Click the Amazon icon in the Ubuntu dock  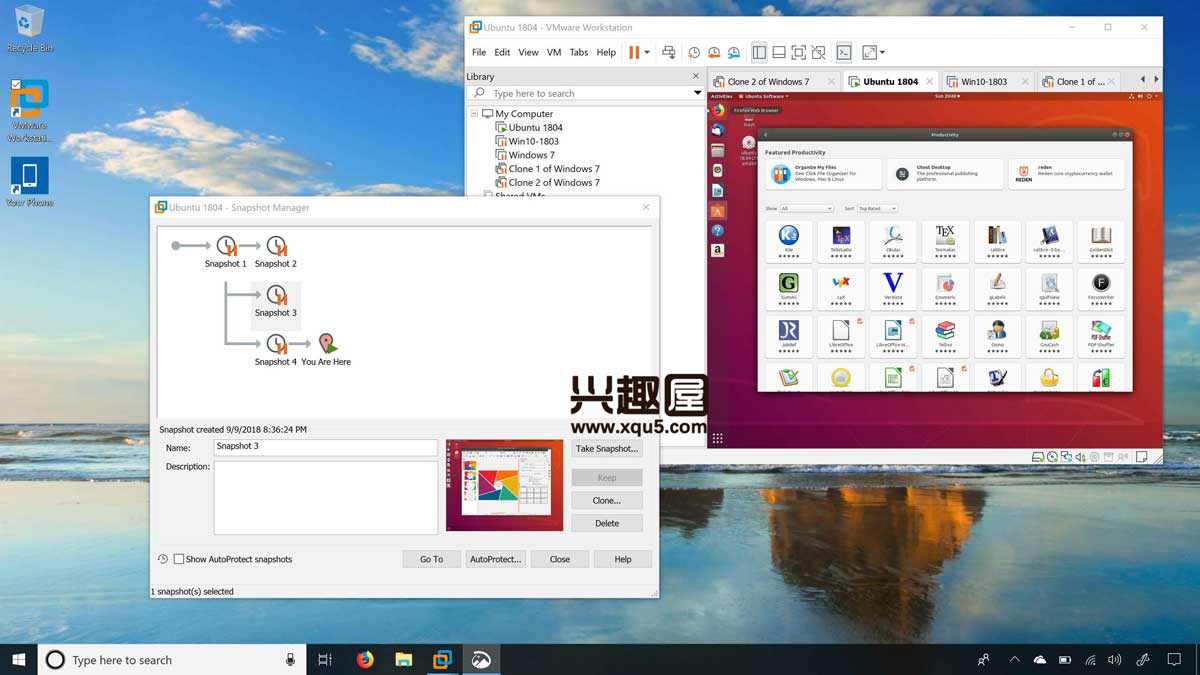coord(718,251)
